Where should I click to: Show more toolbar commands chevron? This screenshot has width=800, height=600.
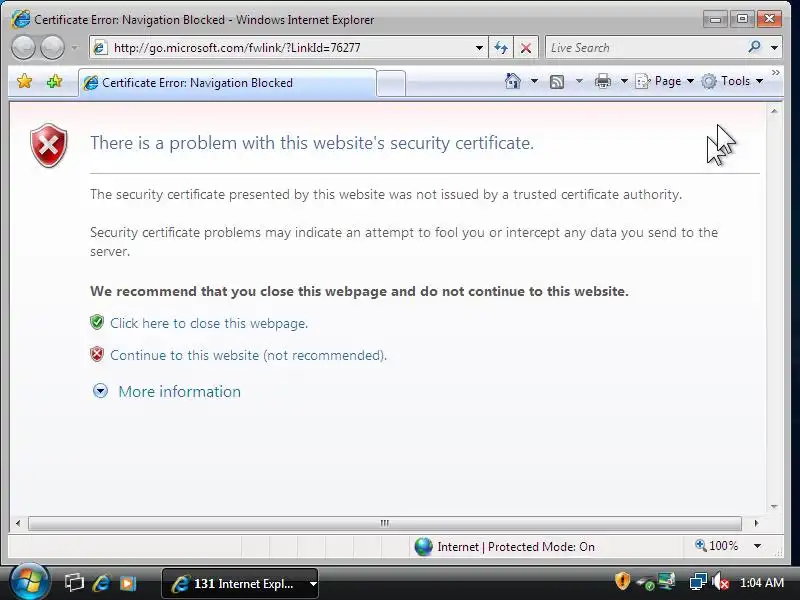pyautogui.click(x=776, y=73)
